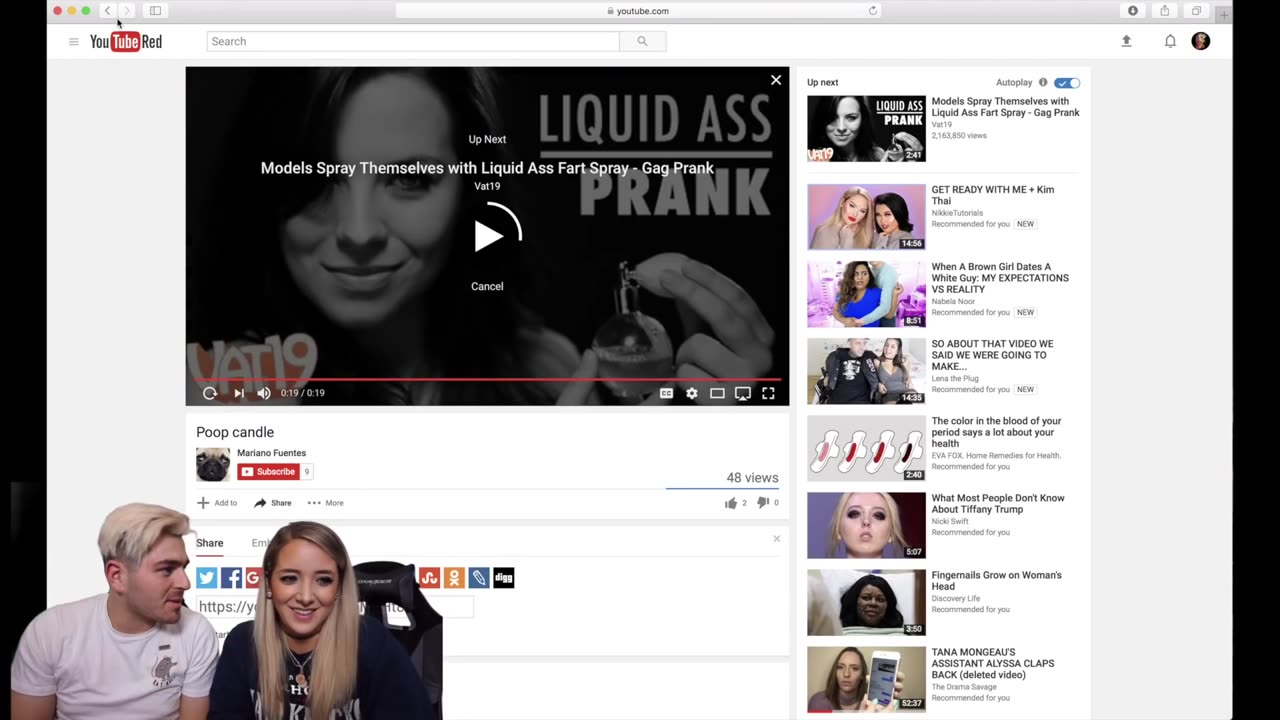Open the Lena the Plug video thumbnail
This screenshot has width=1280, height=720.
click(866, 371)
